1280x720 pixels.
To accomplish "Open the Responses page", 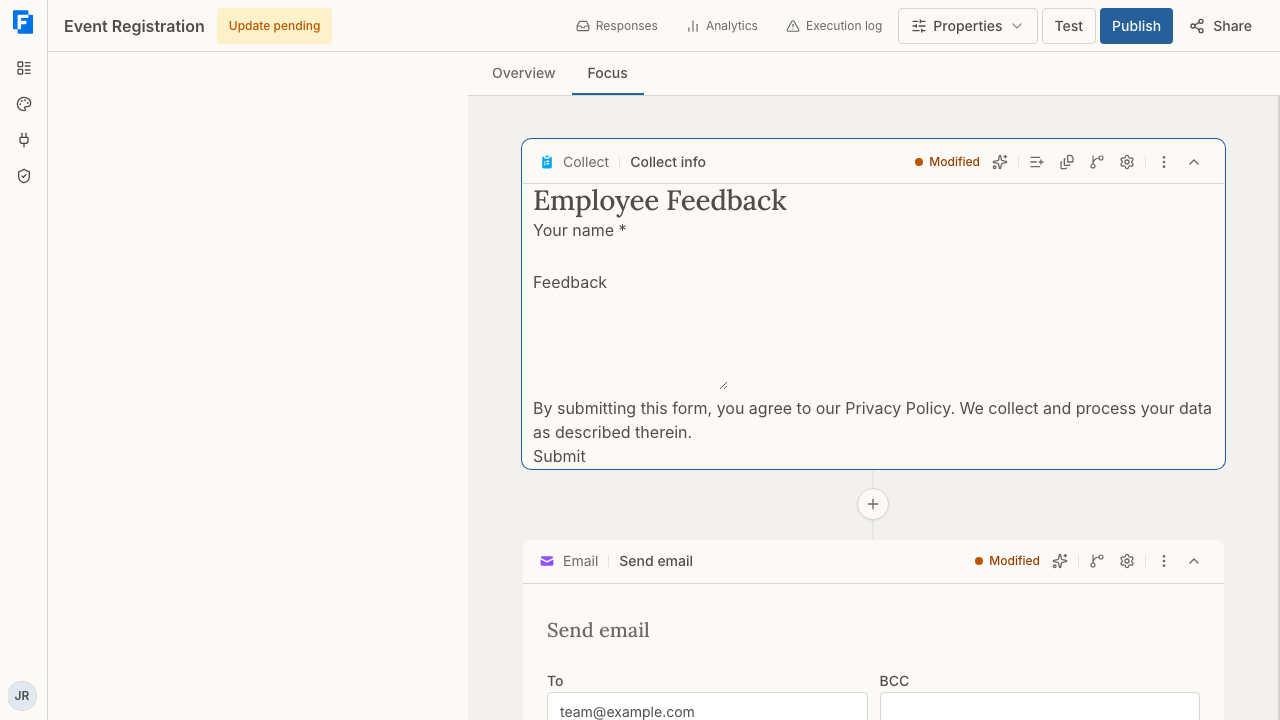I will (617, 26).
